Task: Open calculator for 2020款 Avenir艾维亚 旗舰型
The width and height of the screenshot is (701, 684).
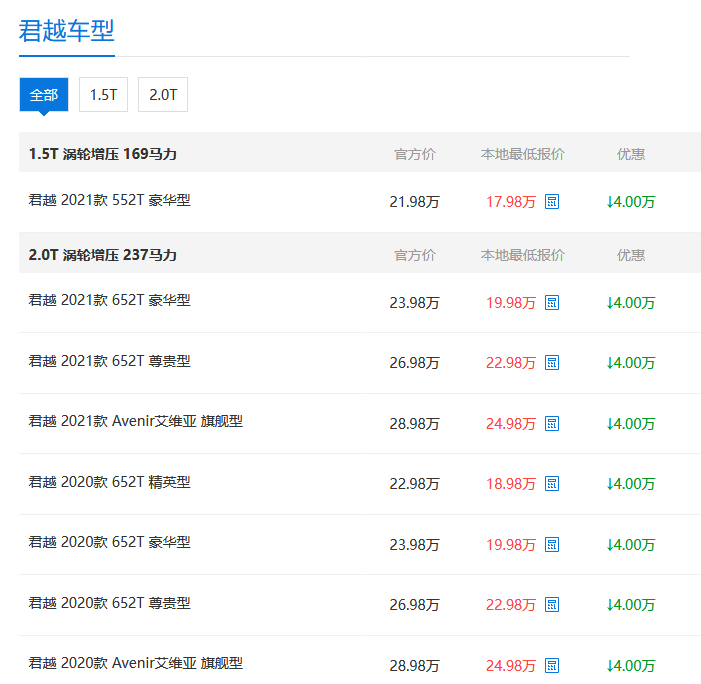Action: tap(552, 665)
